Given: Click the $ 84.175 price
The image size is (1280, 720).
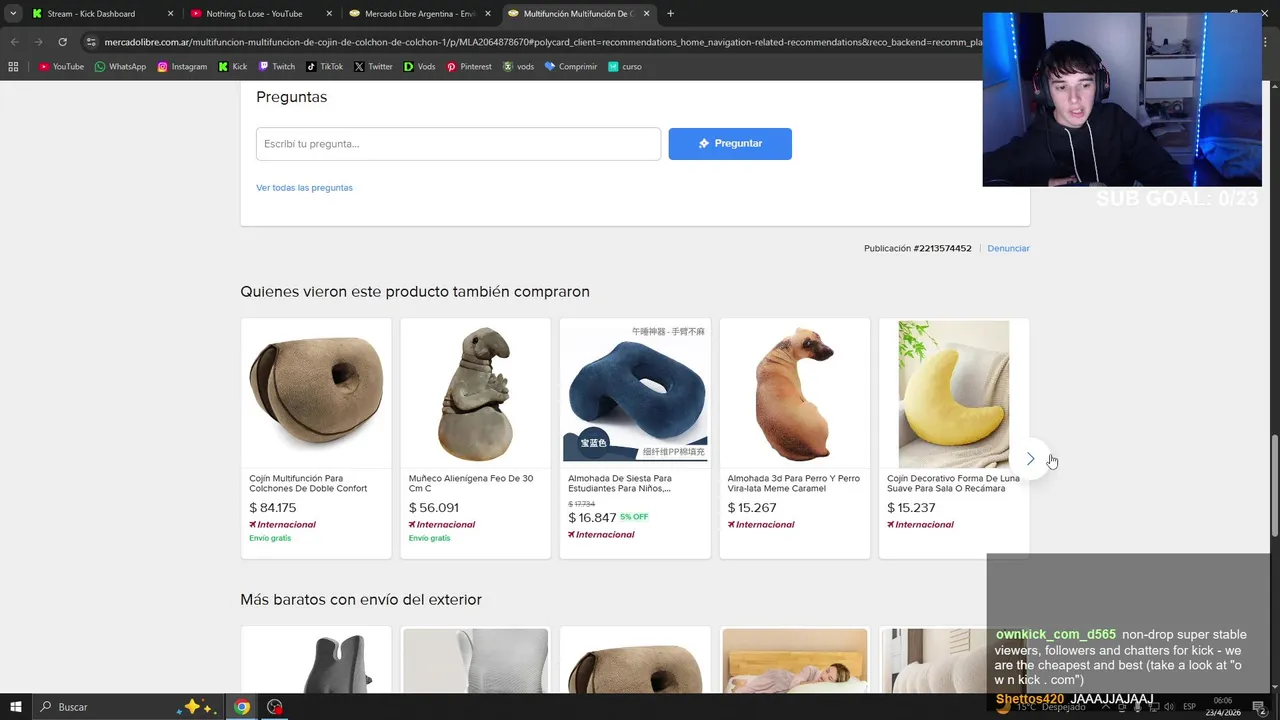Looking at the screenshot, I should point(272,508).
